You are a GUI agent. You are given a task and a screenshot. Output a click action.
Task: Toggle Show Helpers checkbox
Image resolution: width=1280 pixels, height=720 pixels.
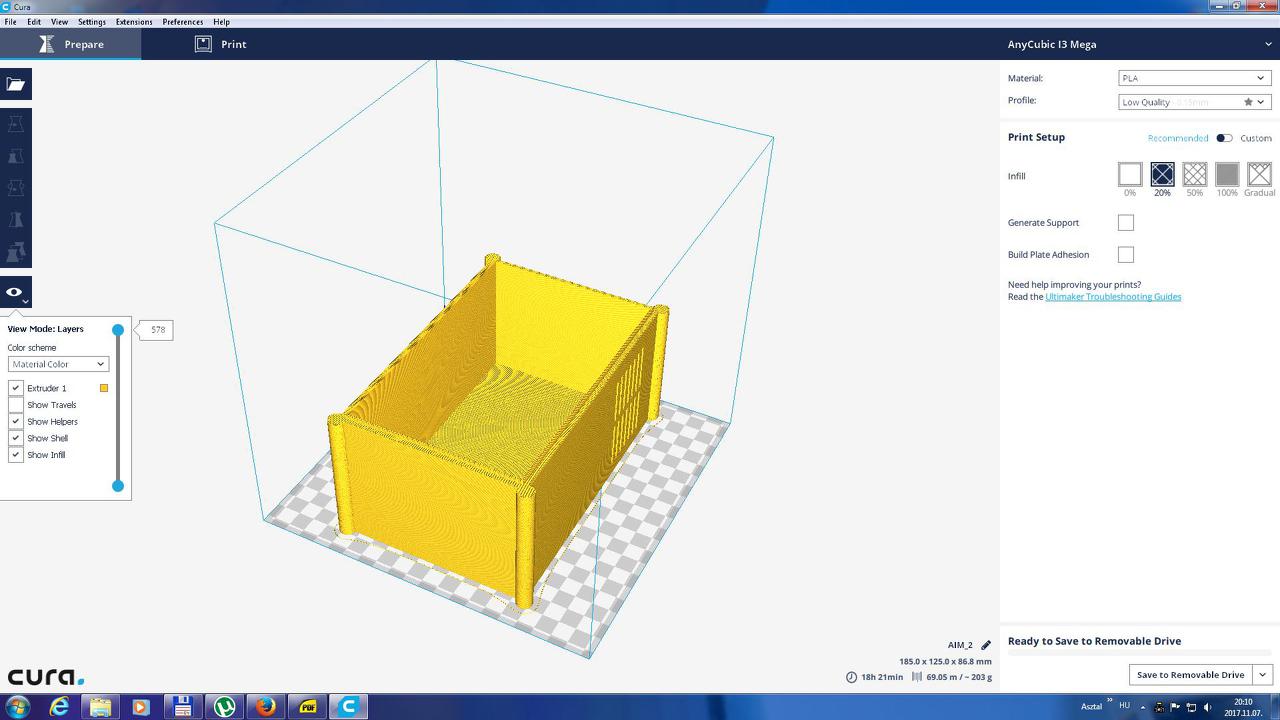(16, 421)
